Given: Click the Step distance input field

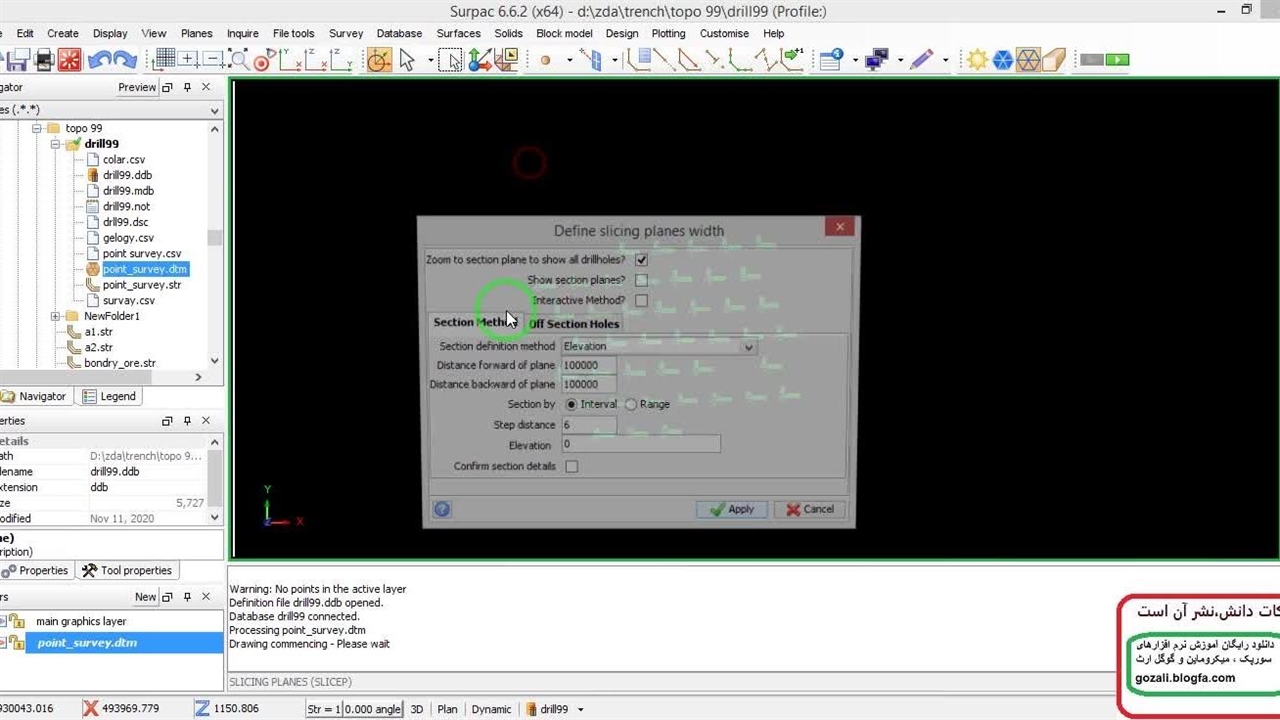Looking at the screenshot, I should (x=588, y=425).
